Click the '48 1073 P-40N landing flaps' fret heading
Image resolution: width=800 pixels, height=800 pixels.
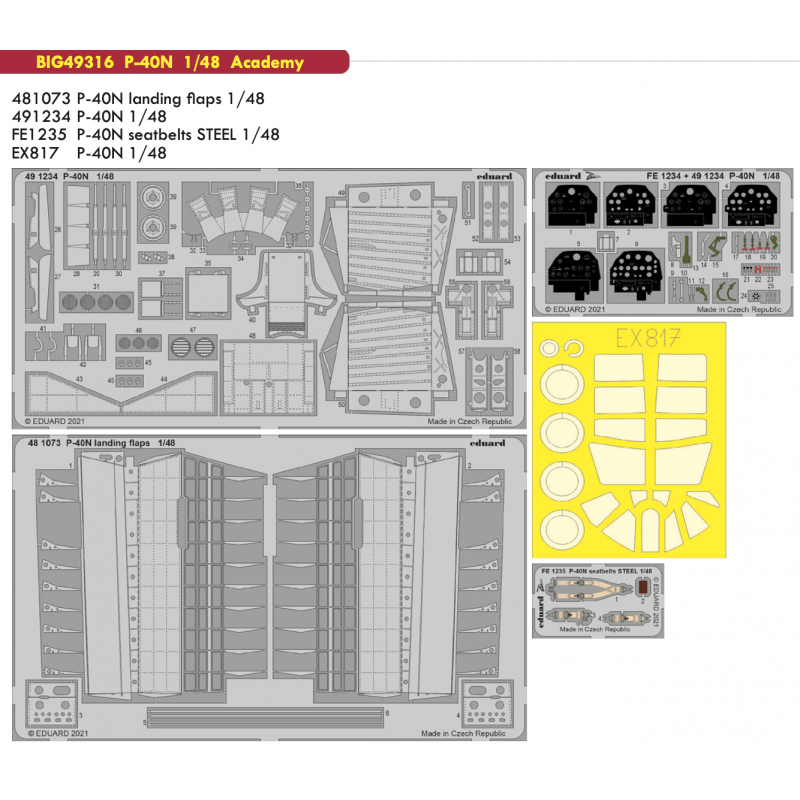point(102,443)
